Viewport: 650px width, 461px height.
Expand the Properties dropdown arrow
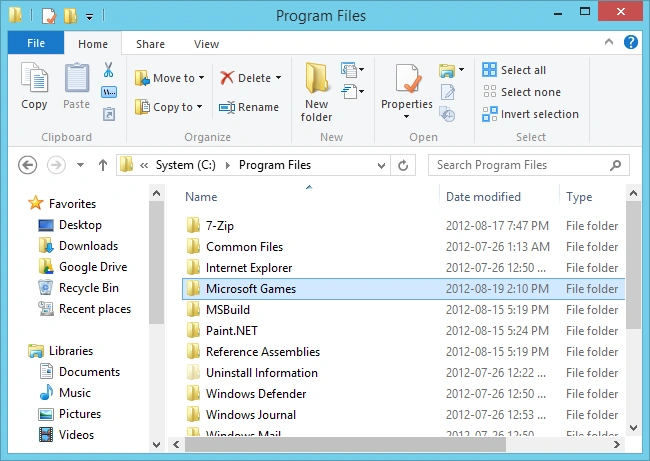pyautogui.click(x=407, y=116)
